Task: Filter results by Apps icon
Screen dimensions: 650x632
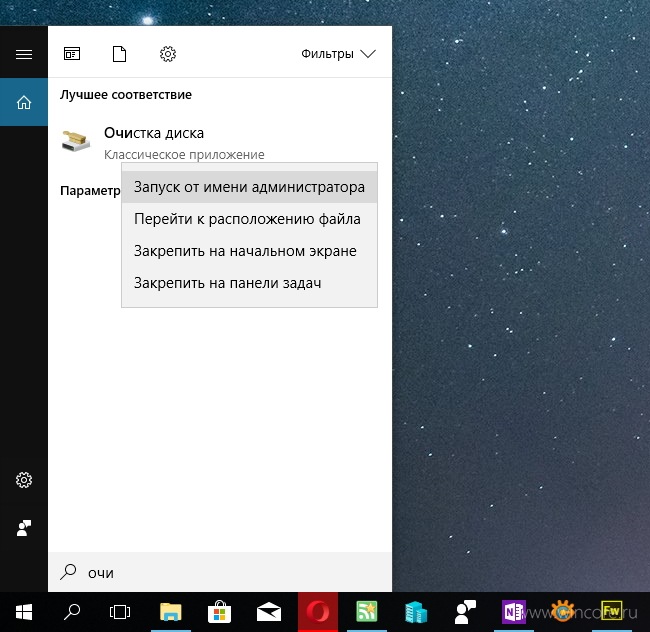Action: pyautogui.click(x=72, y=54)
